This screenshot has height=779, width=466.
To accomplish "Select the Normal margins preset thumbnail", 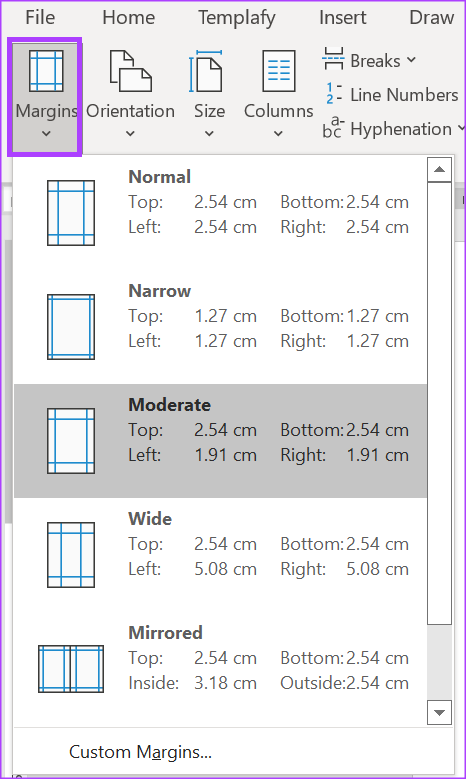I will (71, 213).
